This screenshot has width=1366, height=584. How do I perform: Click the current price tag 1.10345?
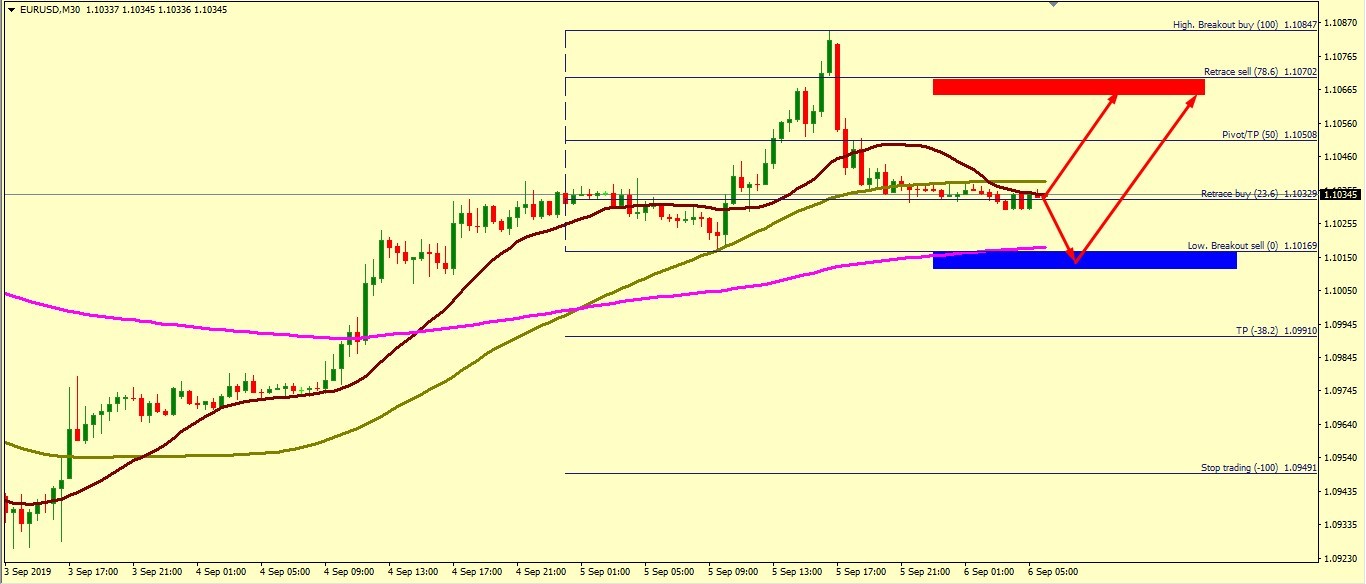pyautogui.click(x=1341, y=194)
